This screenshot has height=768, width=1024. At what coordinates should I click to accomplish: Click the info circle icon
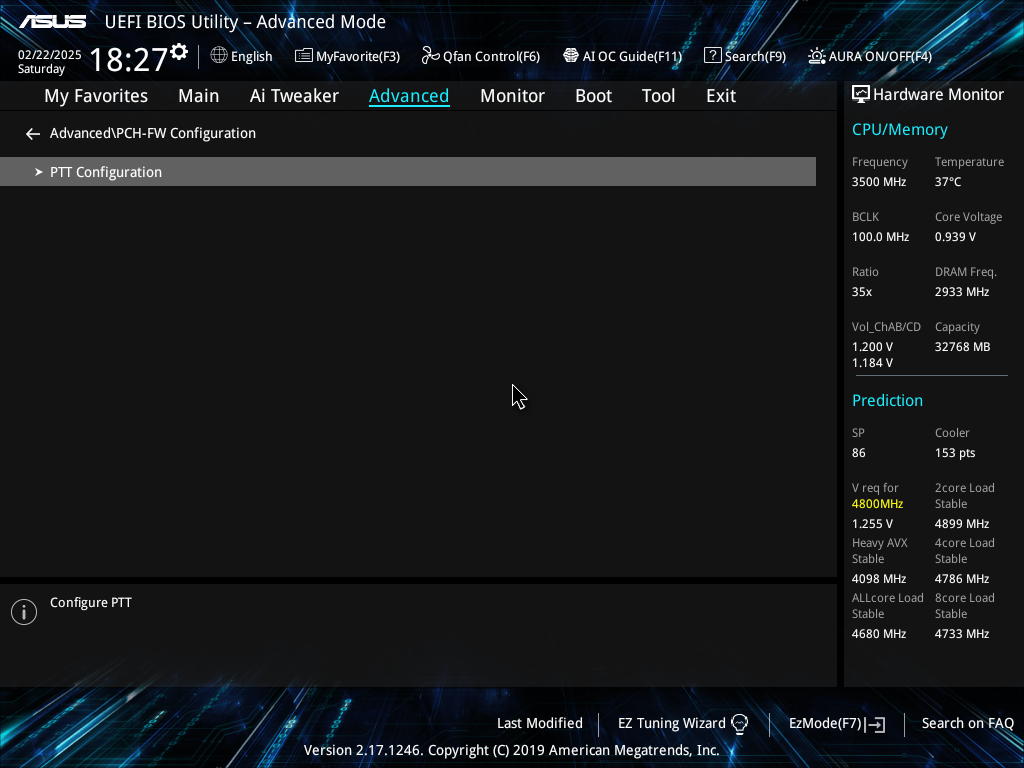coord(24,612)
